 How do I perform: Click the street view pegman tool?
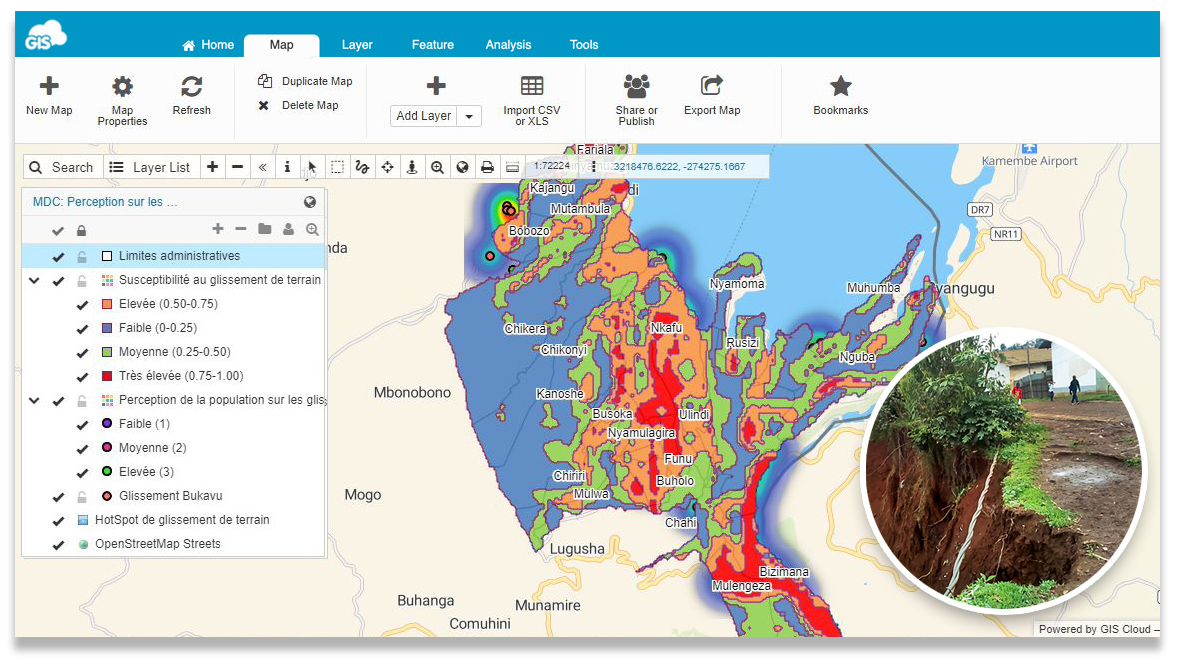click(412, 167)
